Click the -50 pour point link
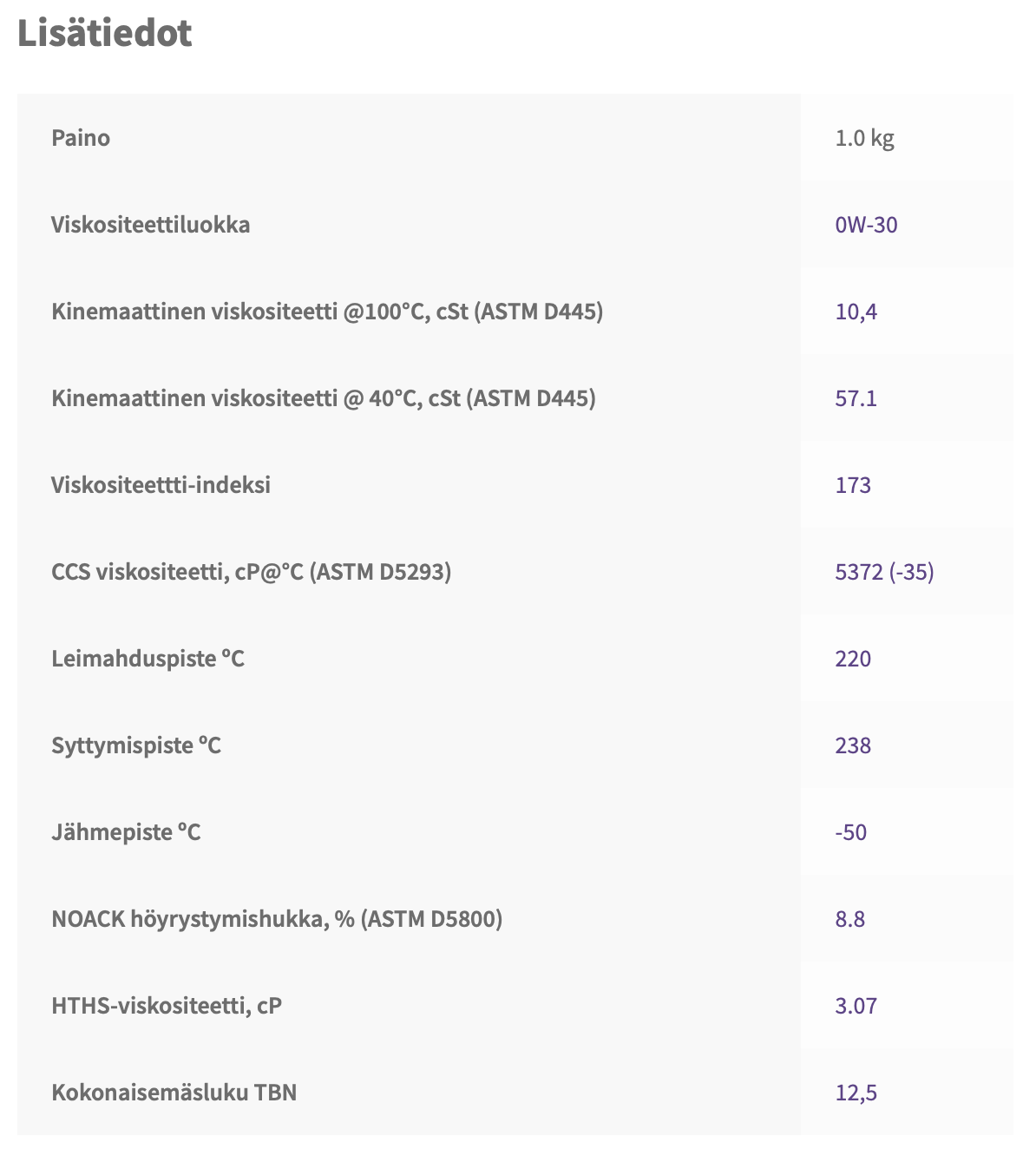The width and height of the screenshot is (1036, 1149). (850, 832)
